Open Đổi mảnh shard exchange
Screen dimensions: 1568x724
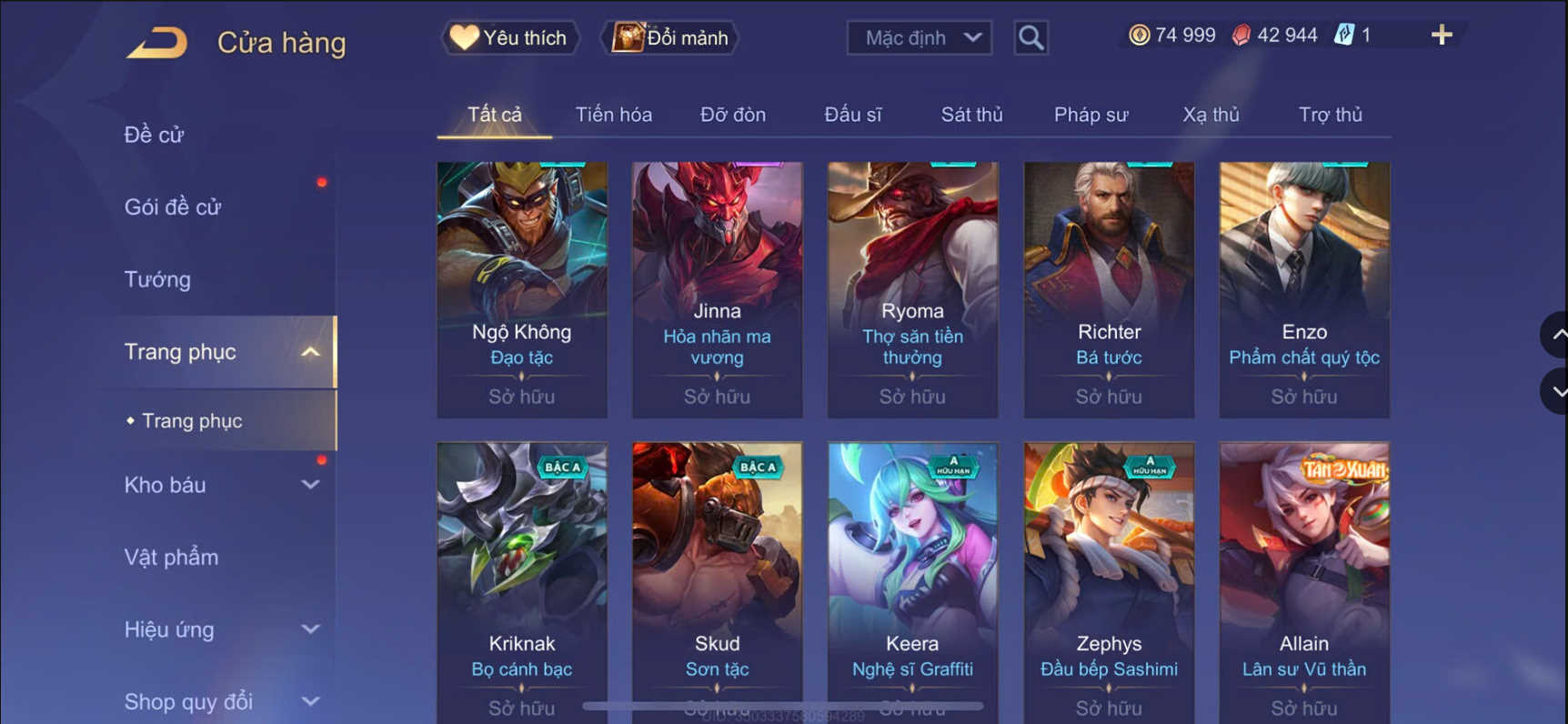pyautogui.click(x=670, y=37)
